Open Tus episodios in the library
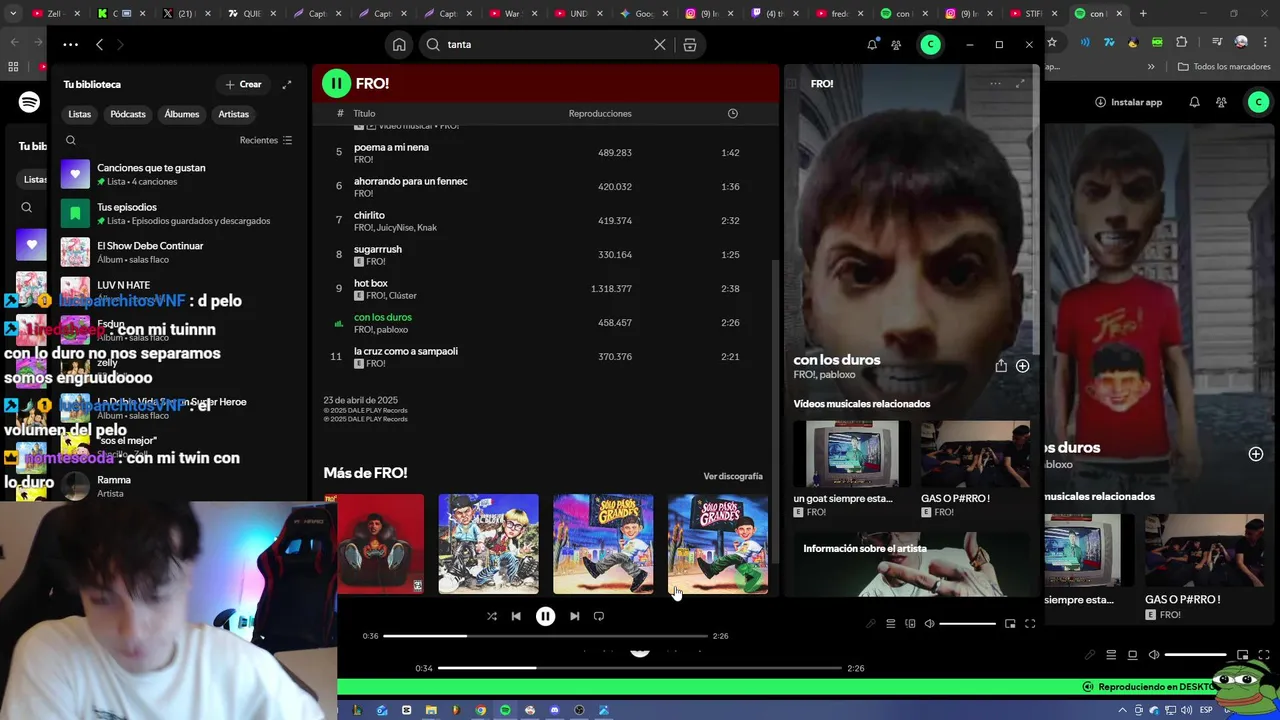 pos(180,213)
